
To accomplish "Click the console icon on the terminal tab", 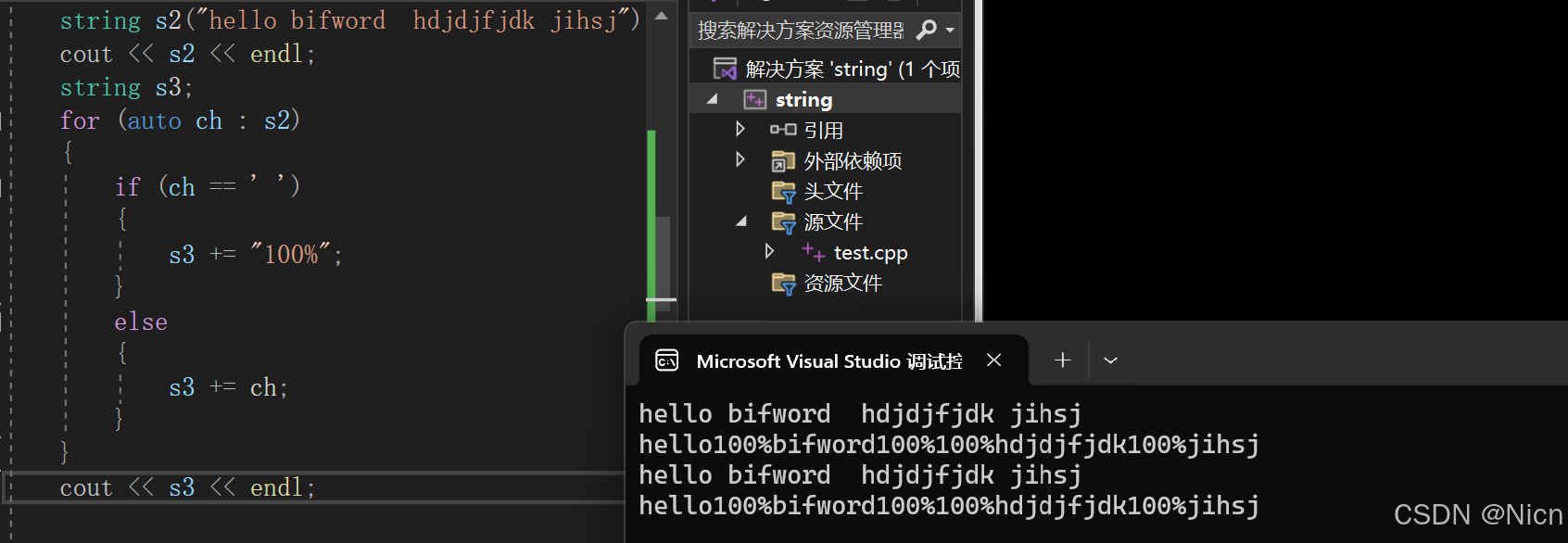I will 666,360.
